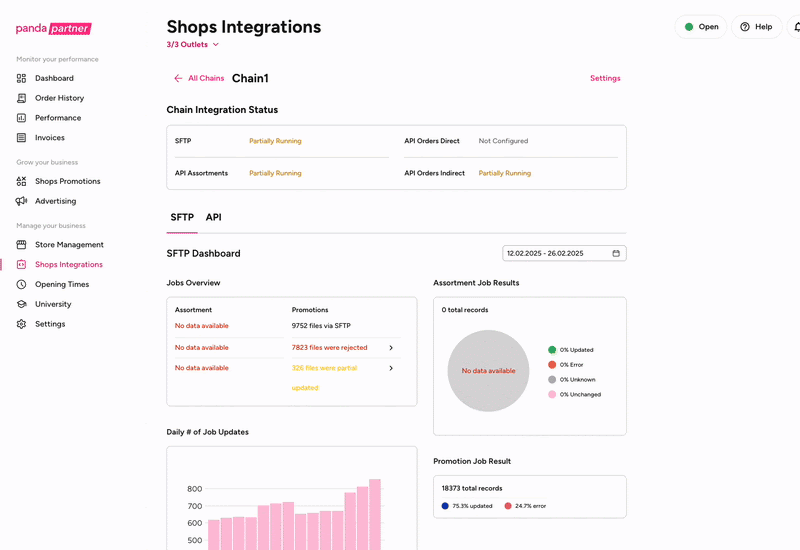Viewport: 800px width, 550px height.
Task: Select the SFTP tab
Action: 182,217
